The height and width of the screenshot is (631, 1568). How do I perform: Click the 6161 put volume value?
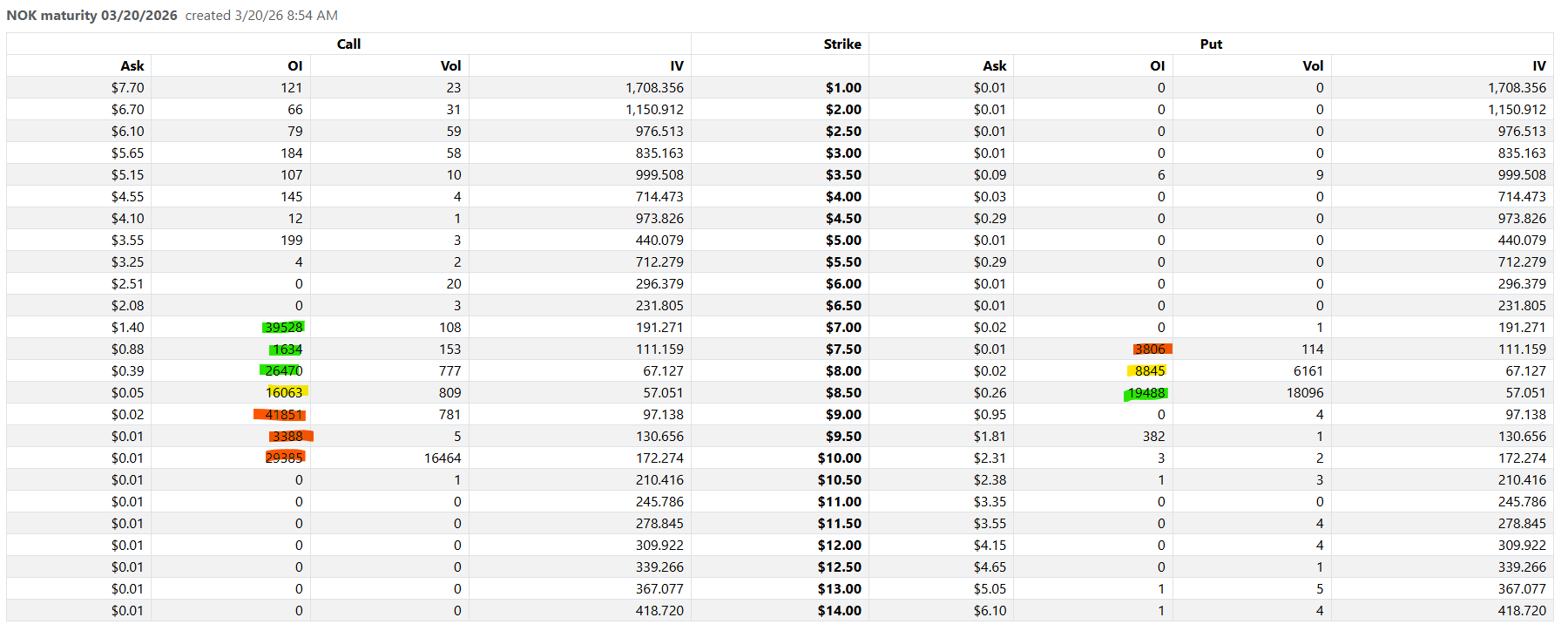[x=1308, y=371]
